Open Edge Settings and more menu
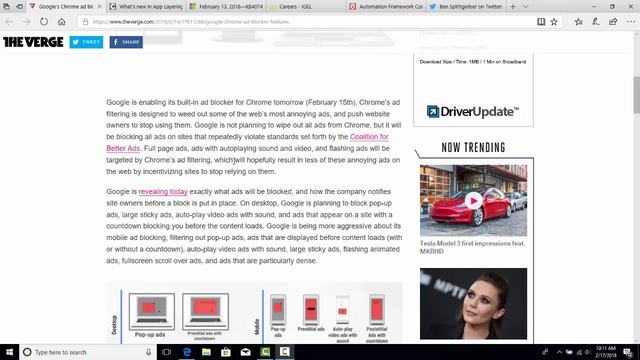This screenshot has height=360, width=640. point(631,22)
